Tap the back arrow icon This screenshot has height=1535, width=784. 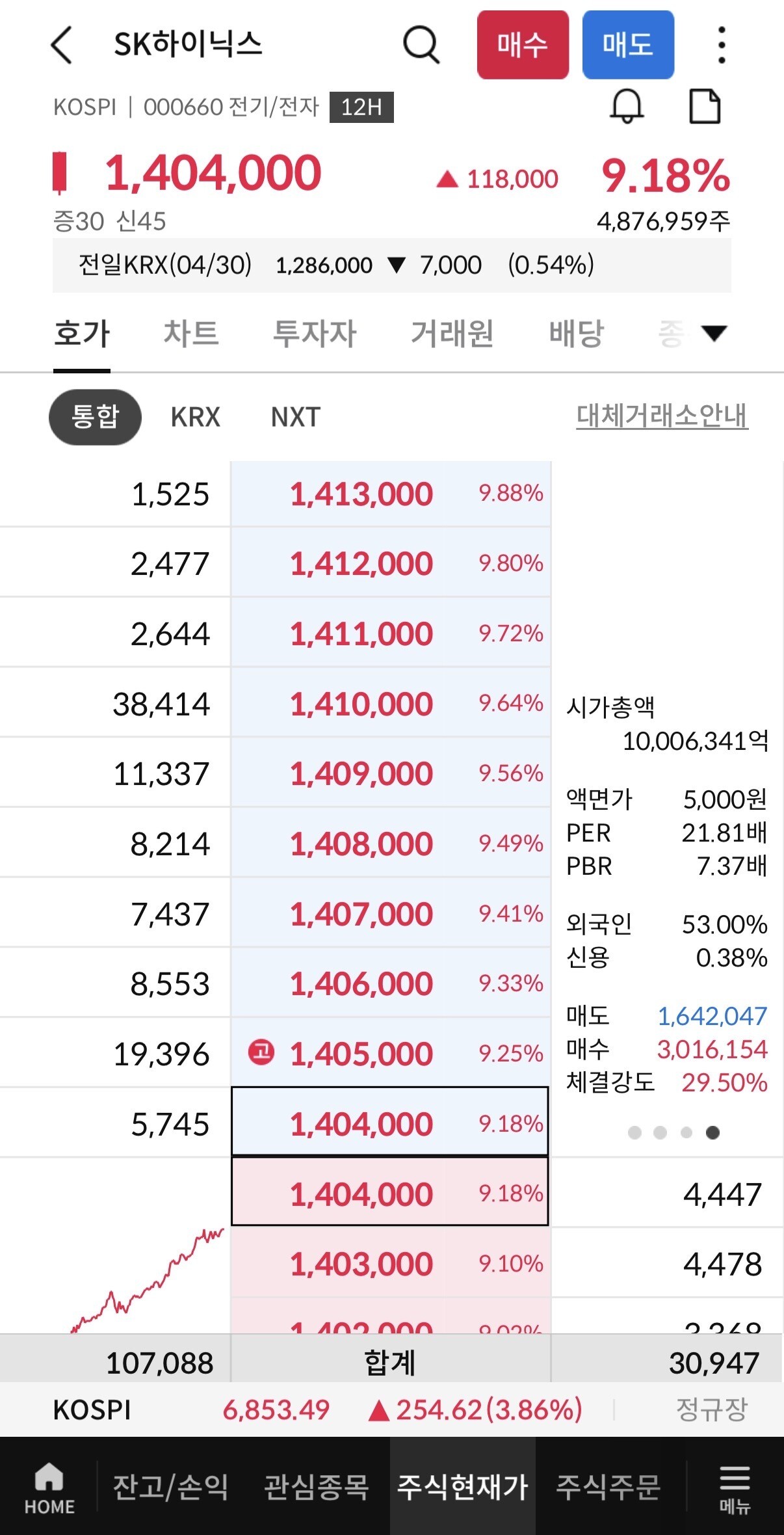coord(61,45)
